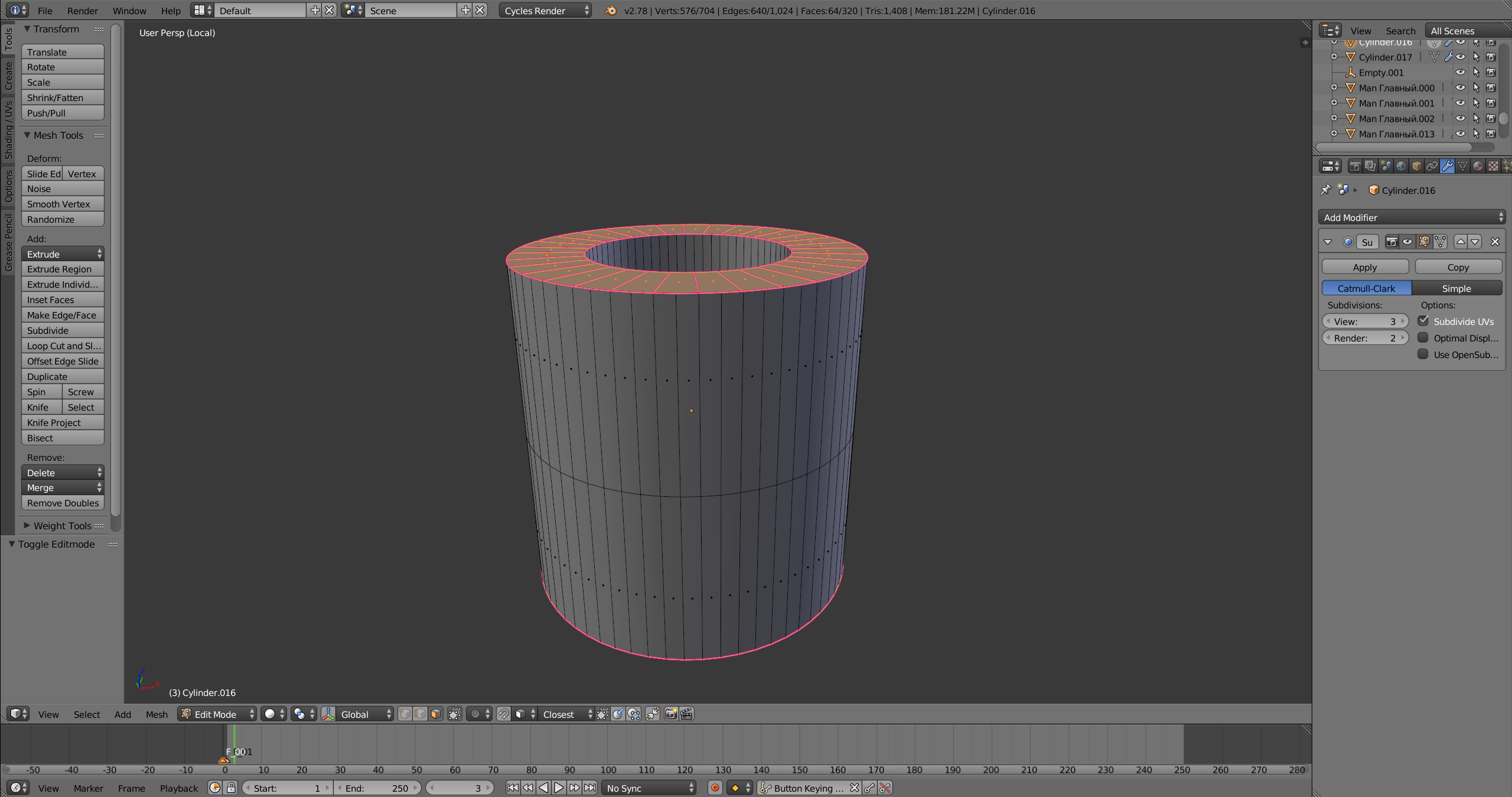1512x797 pixels.
Task: Click the Inset Faces button
Action: (62, 300)
